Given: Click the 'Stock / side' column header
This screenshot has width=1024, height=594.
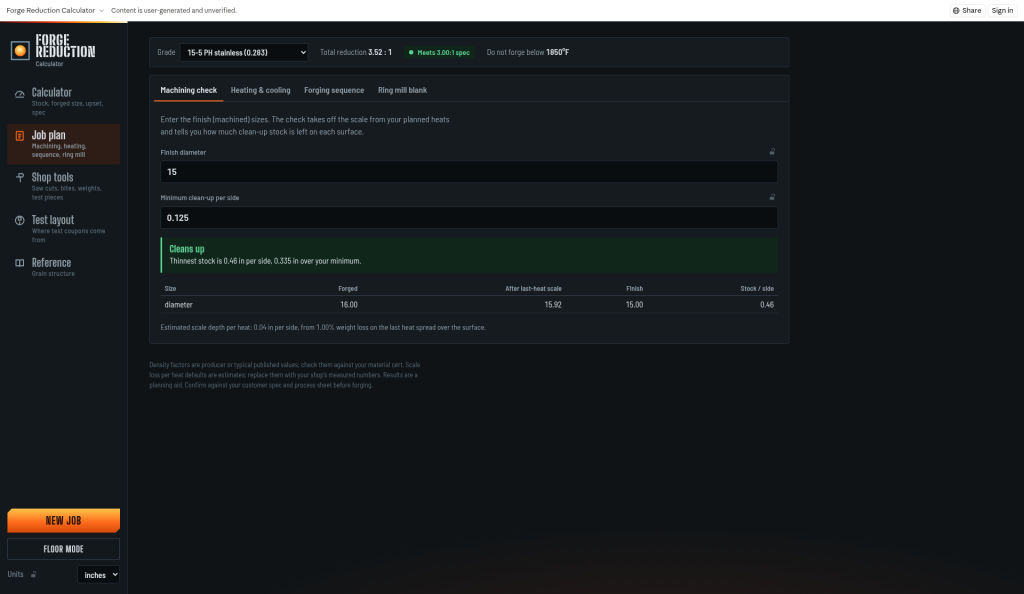Looking at the screenshot, I should [757, 289].
